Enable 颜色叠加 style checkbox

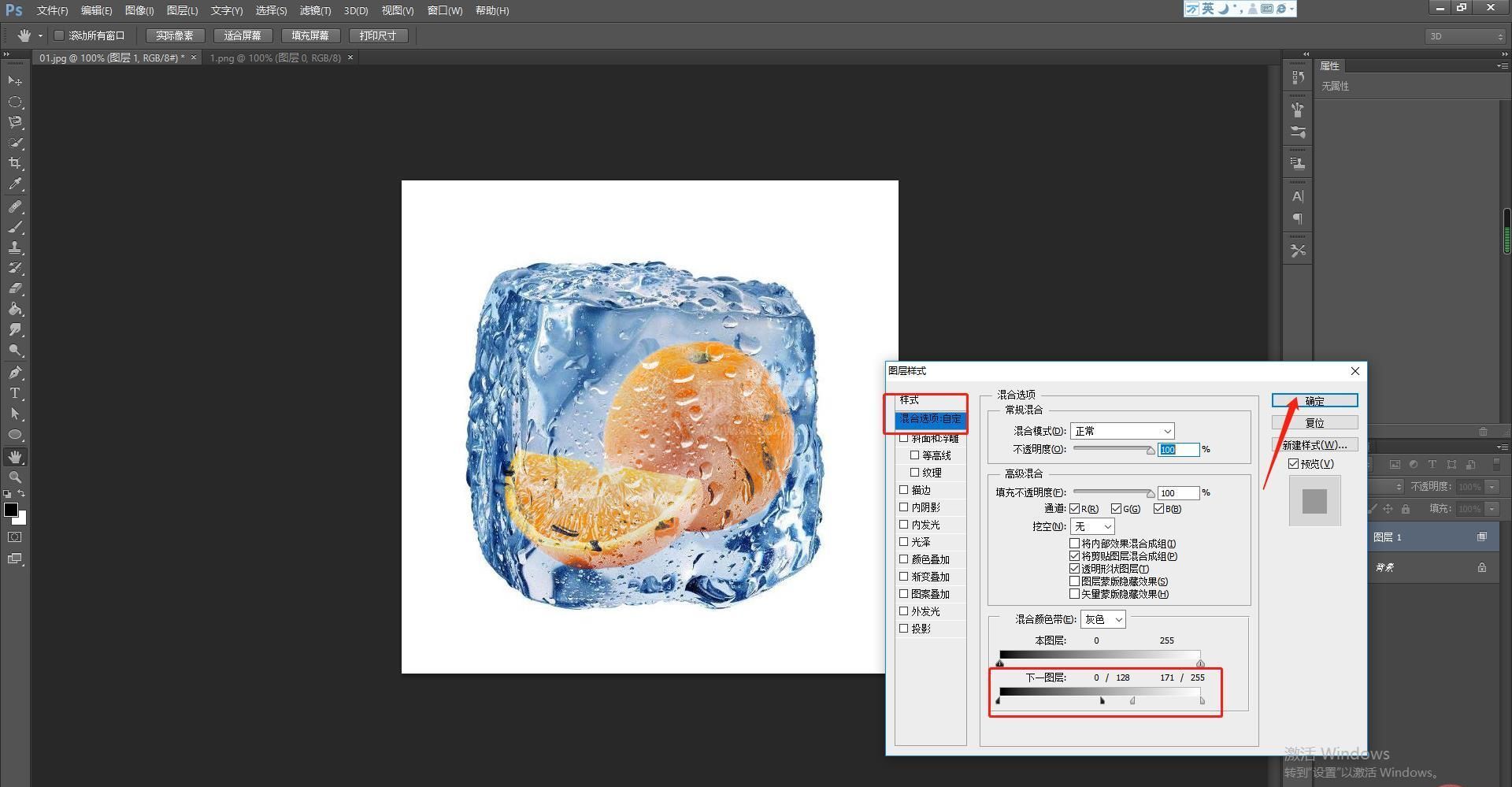[904, 559]
